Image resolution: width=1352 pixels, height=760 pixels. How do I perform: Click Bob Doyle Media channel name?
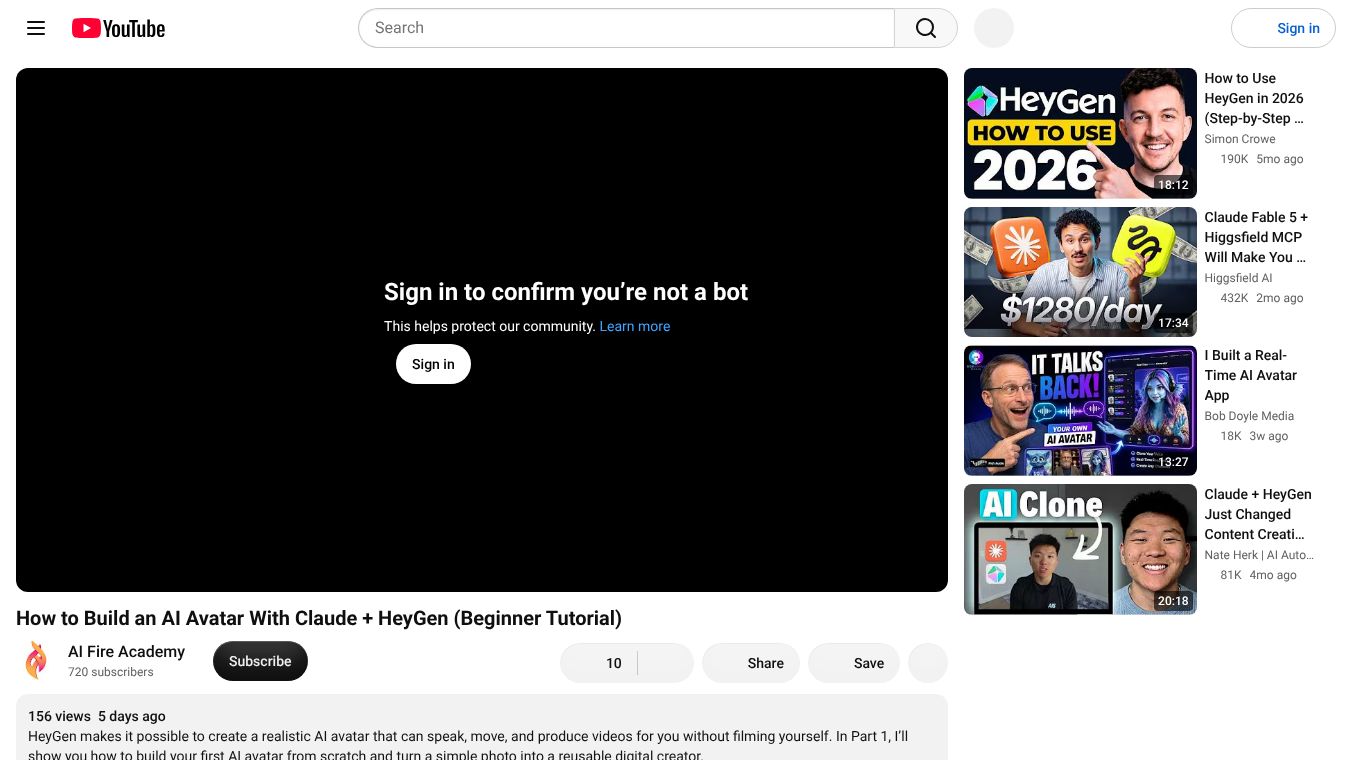[x=1249, y=416]
